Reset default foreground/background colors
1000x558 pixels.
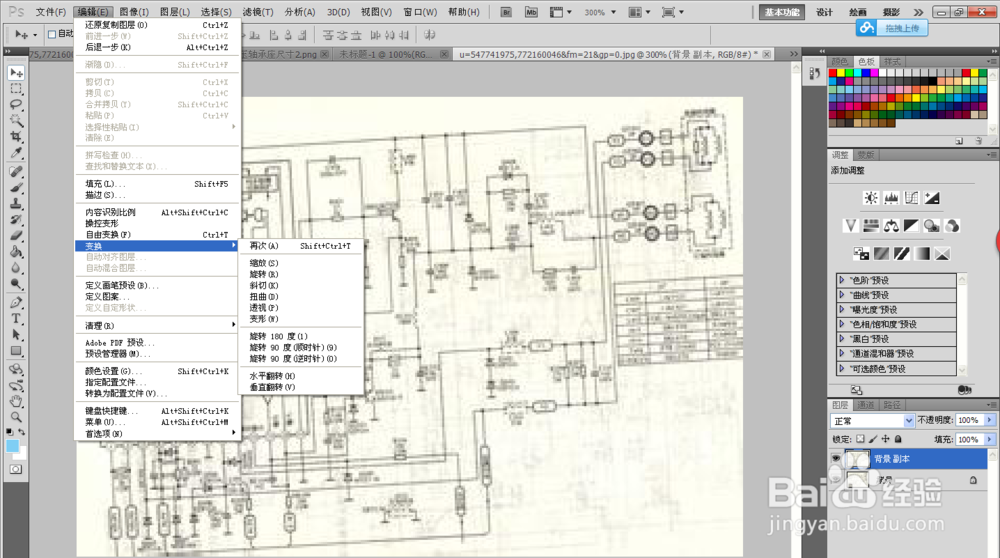[10, 432]
